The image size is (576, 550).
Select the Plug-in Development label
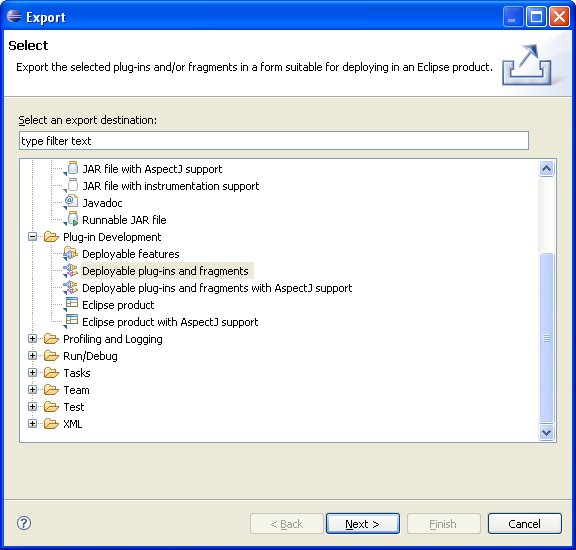coord(112,237)
